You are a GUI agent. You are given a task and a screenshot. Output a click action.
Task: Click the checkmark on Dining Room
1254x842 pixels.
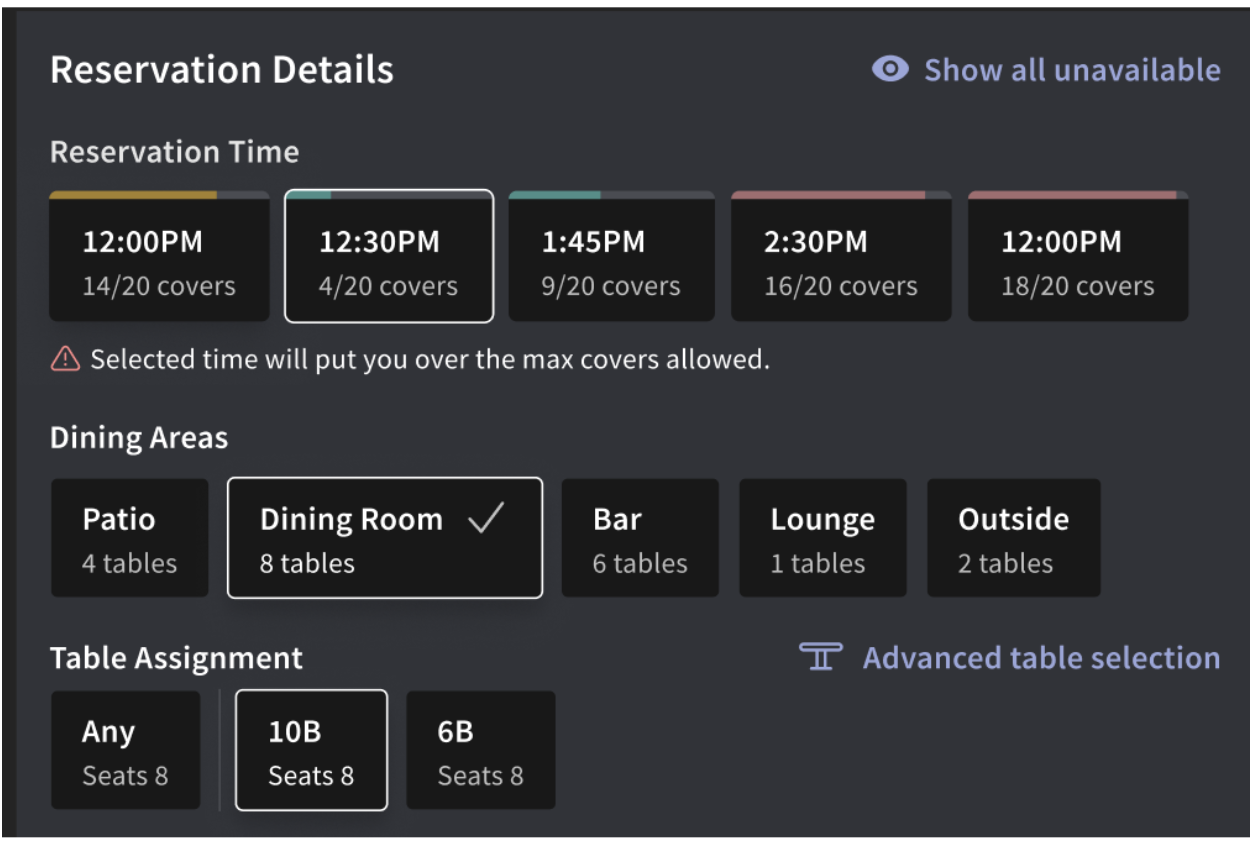click(486, 518)
